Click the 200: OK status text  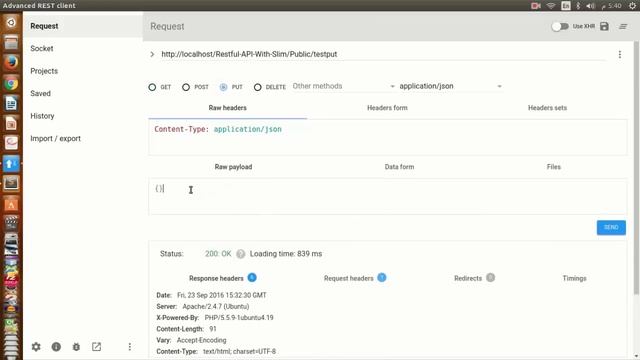tap(218, 254)
